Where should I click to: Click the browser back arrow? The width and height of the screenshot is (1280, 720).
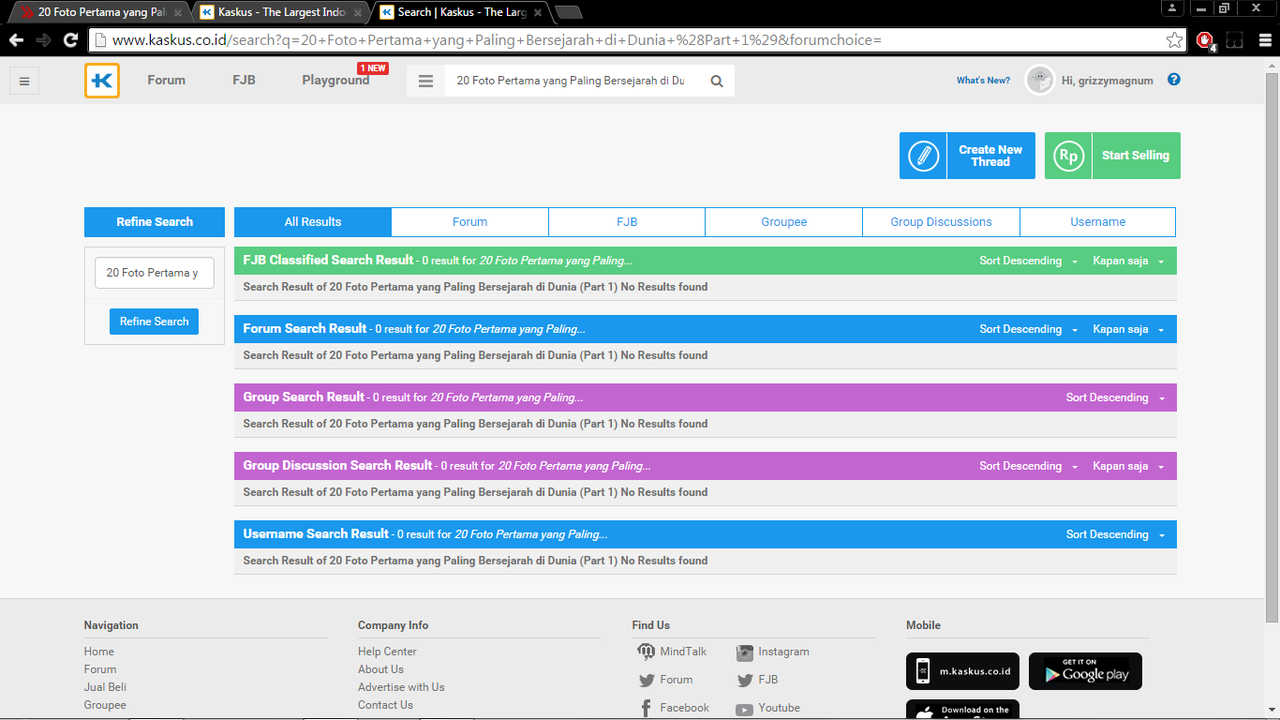click(x=16, y=40)
